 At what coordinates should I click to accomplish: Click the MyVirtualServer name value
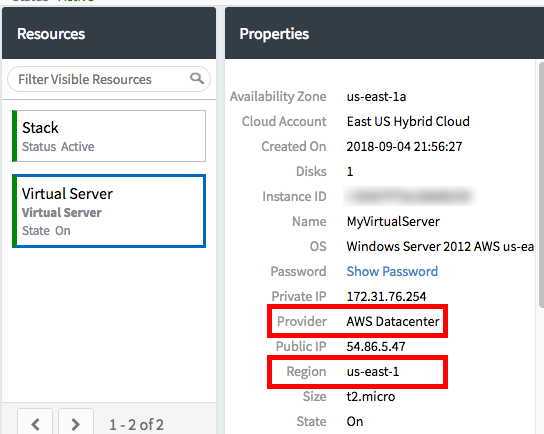click(x=393, y=221)
